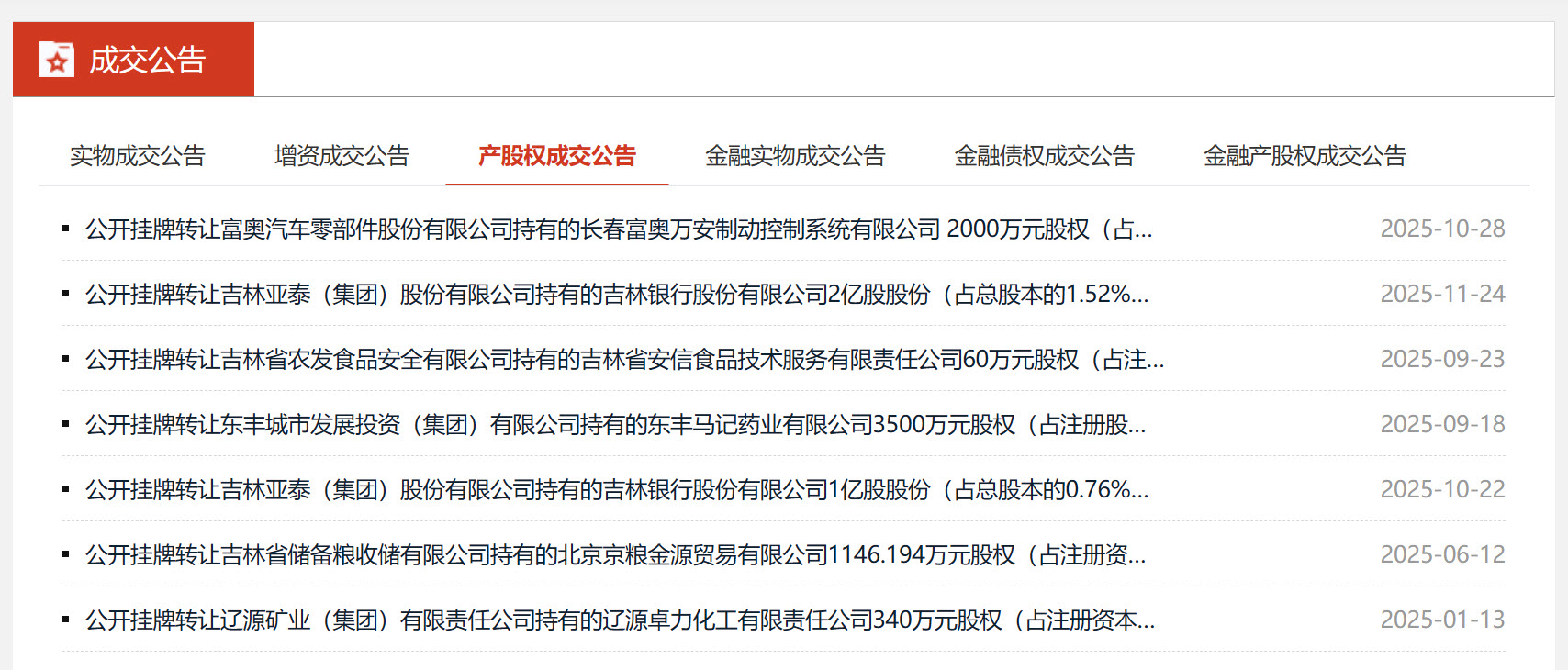Viewport: 1568px width, 670px height.
Task: Click the date 2025-09-23
Action: 1442,359
